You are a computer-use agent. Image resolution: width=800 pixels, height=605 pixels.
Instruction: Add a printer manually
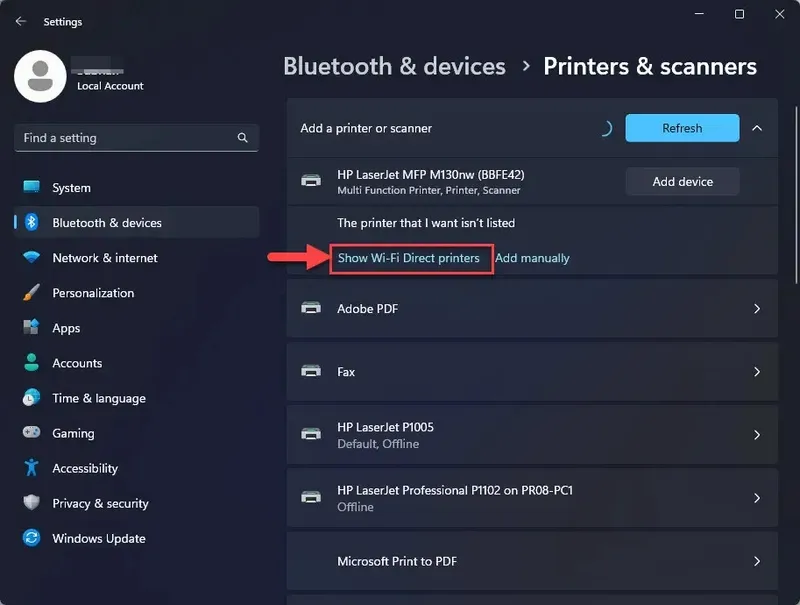pos(533,257)
